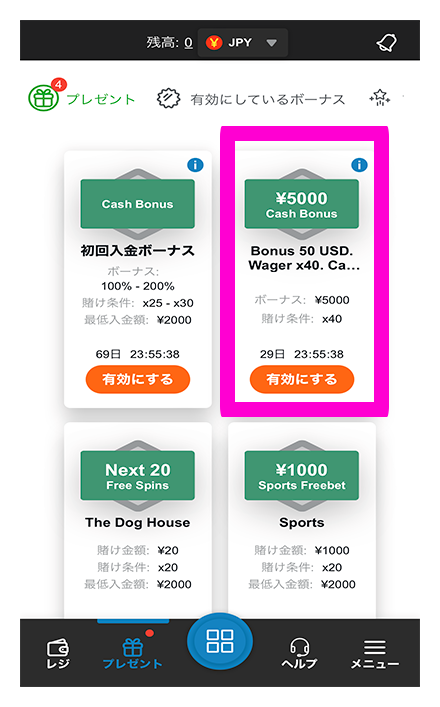Click the stamp icon beside 有効にしているボーナス
The width and height of the screenshot is (440, 707).
coord(168,98)
